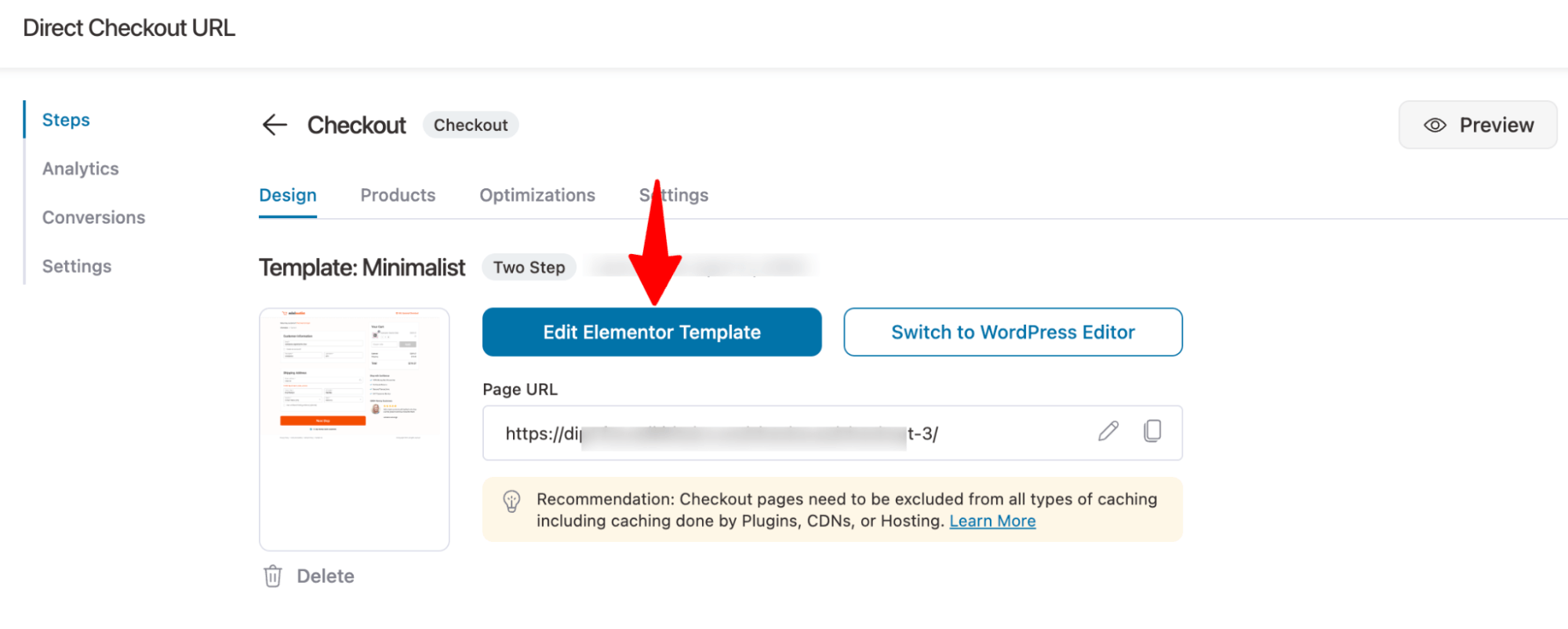Open the Design tab
The height and width of the screenshot is (629, 1568).
pos(288,195)
